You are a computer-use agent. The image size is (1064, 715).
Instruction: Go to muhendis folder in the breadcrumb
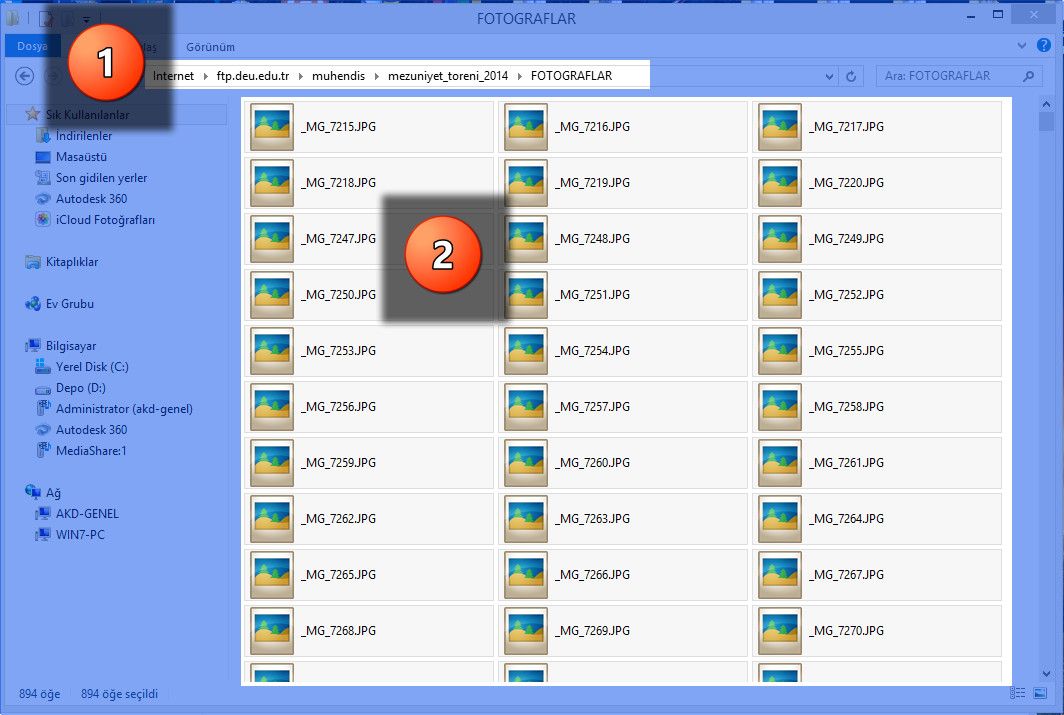pyautogui.click(x=338, y=76)
